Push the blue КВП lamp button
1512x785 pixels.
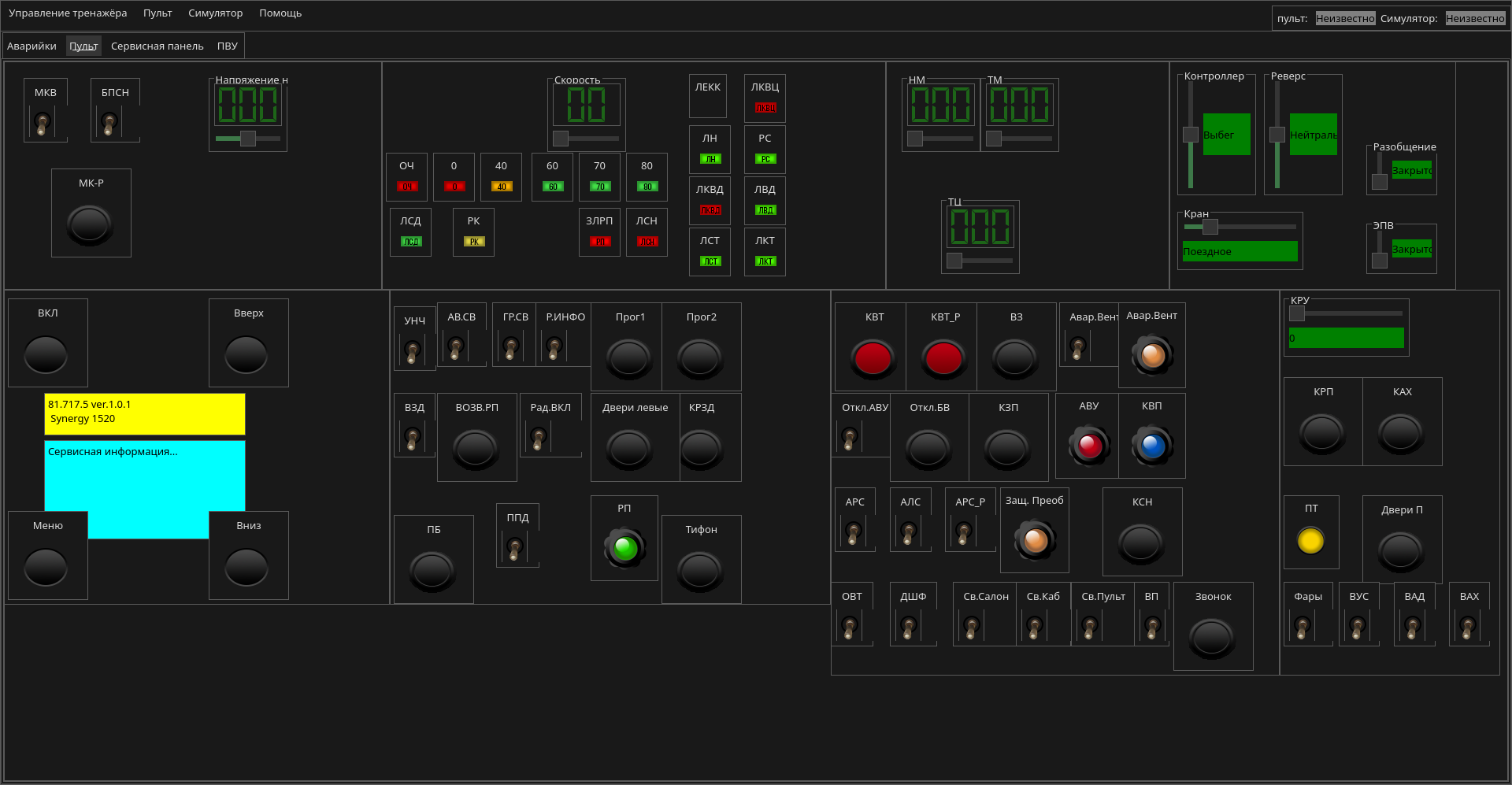point(1153,446)
